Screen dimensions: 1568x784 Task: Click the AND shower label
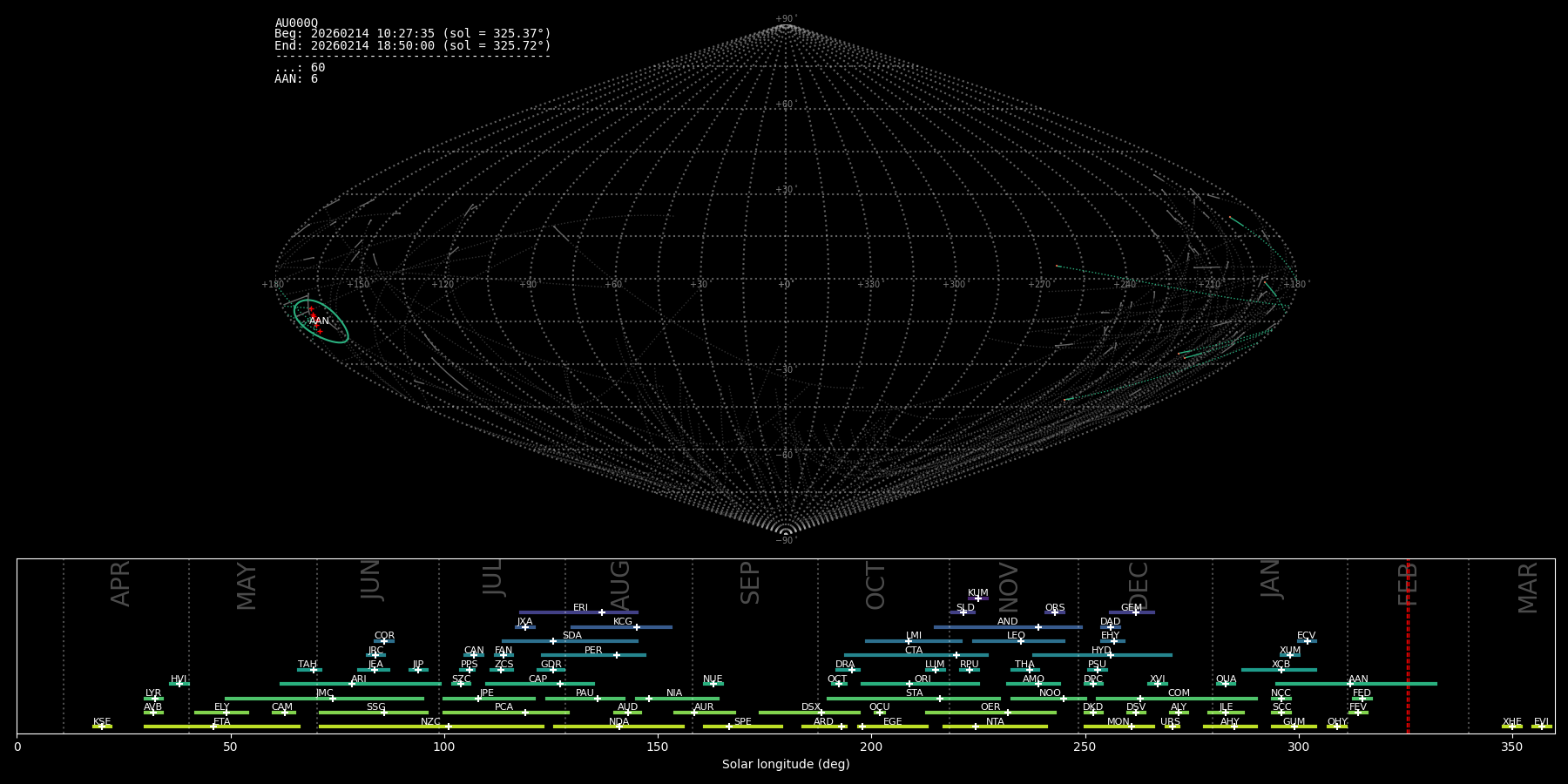[1008, 622]
